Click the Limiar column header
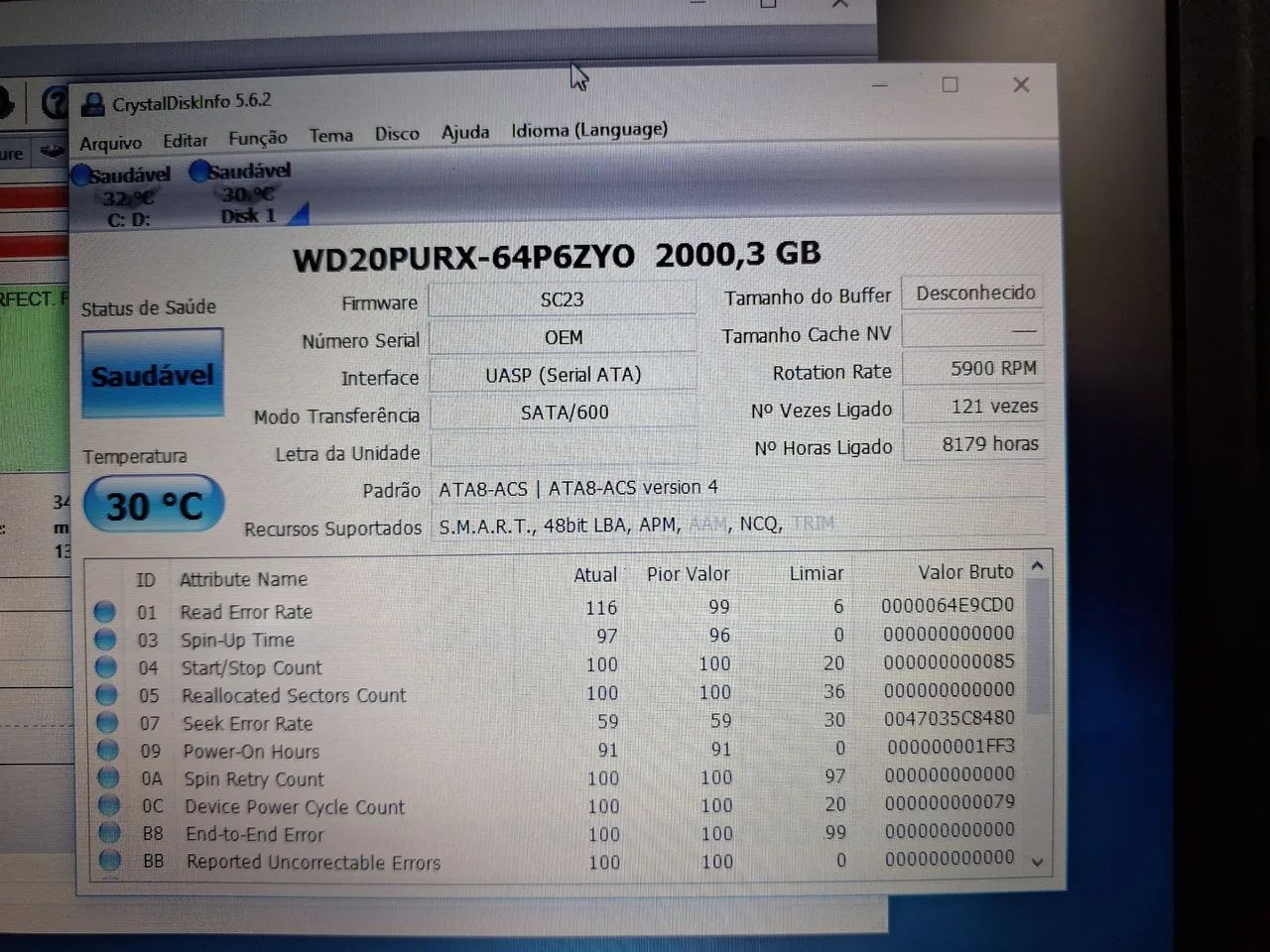The height and width of the screenshot is (952, 1270). (817, 573)
